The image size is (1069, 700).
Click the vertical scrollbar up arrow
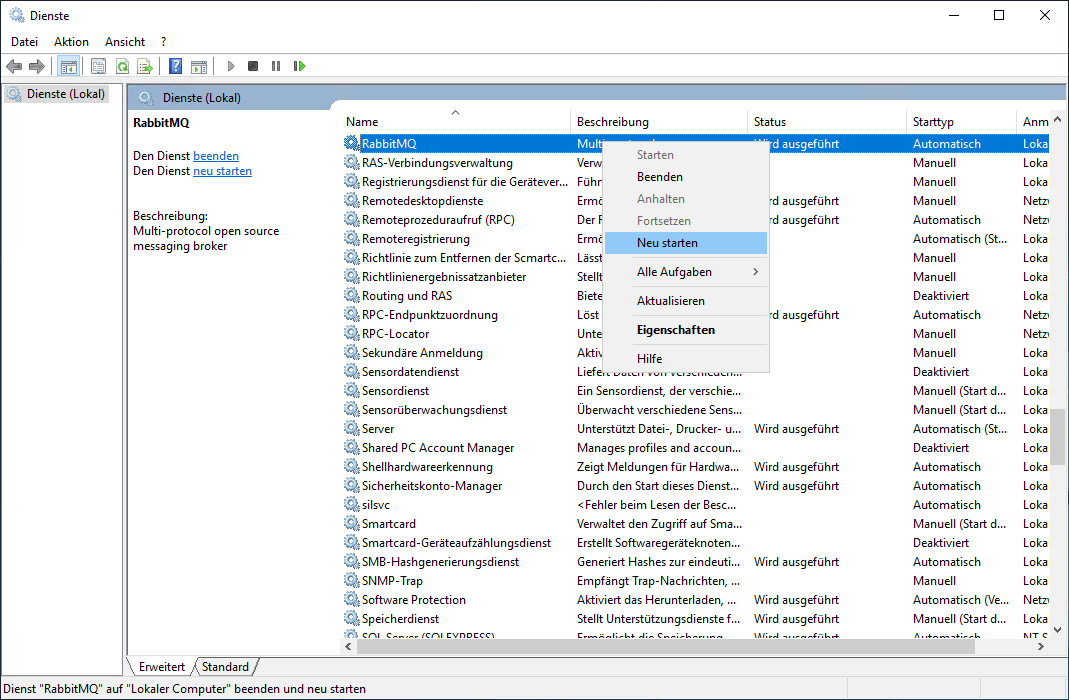pyautogui.click(x=1057, y=119)
